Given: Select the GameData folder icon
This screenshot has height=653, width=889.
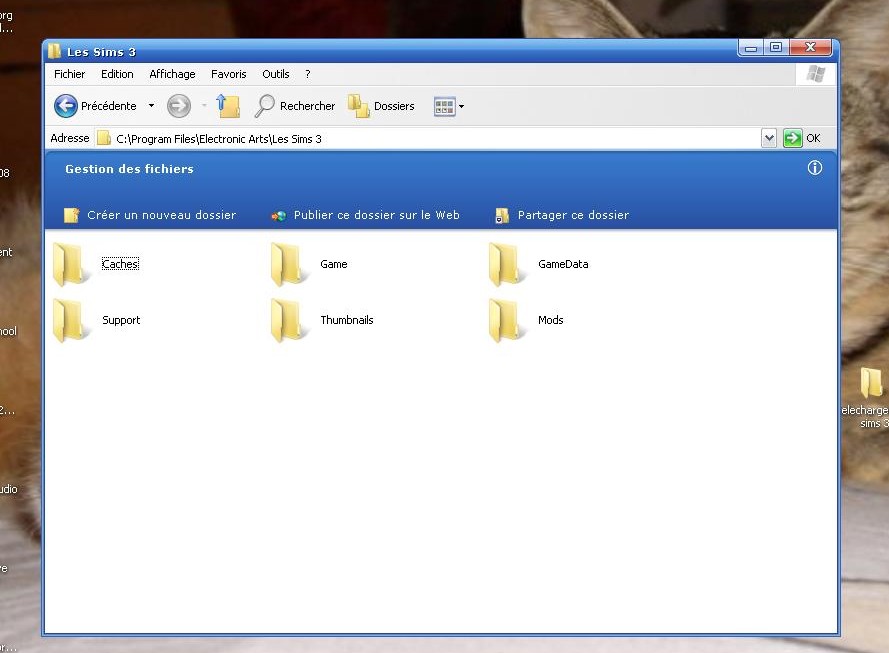Looking at the screenshot, I should pos(507,264).
